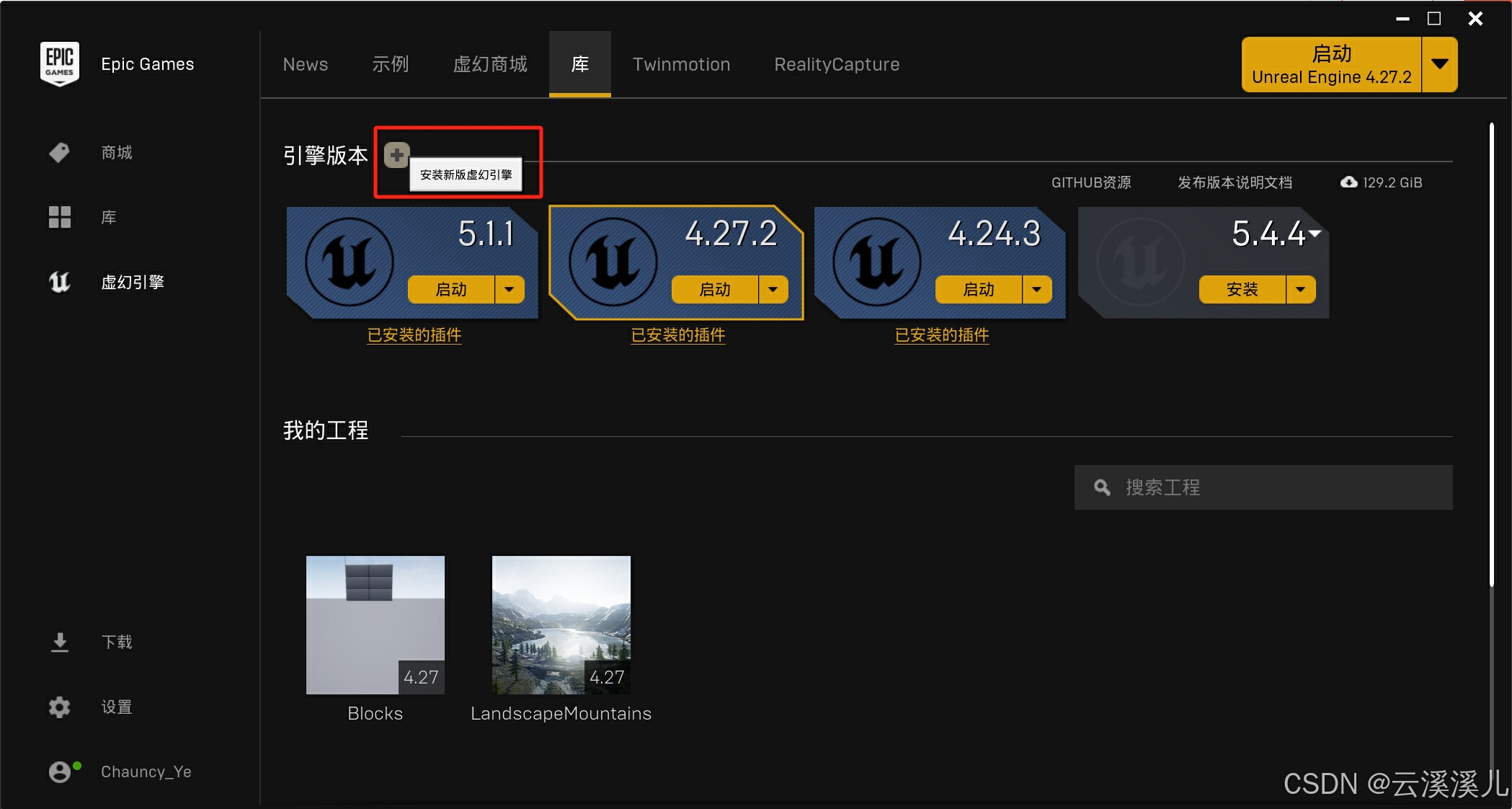
Task: Switch to the RealityCapture tab
Action: coord(837,64)
